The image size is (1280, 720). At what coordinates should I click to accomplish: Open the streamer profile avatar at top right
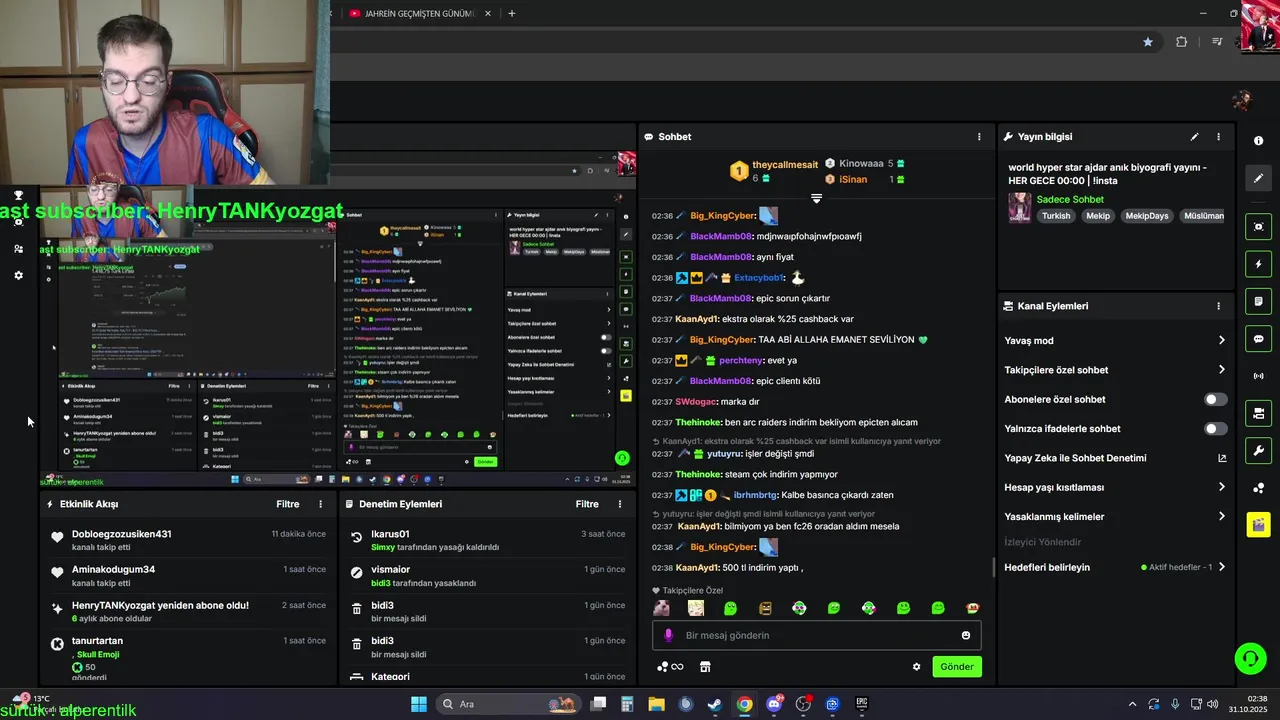tap(1242, 101)
